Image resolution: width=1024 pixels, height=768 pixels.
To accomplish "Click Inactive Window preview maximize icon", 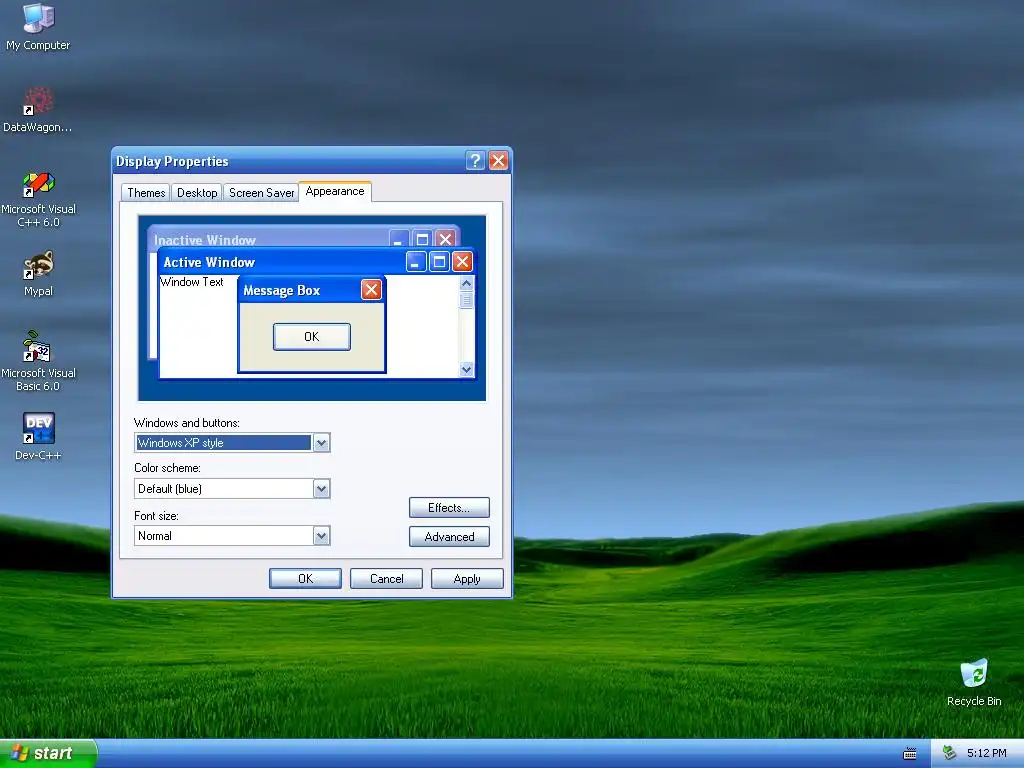I will click(423, 239).
